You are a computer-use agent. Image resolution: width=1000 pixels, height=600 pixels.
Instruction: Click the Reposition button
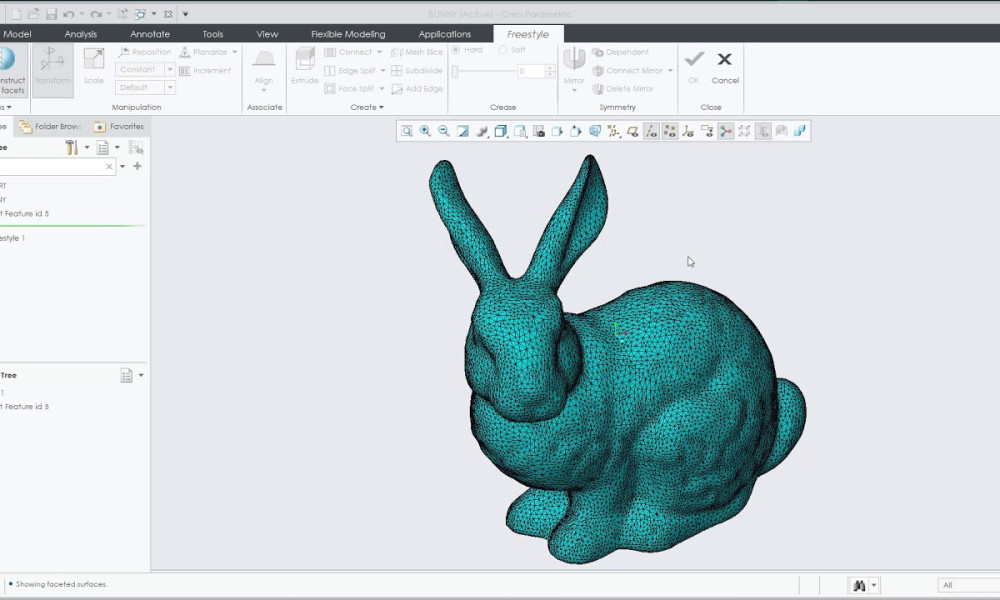click(145, 52)
